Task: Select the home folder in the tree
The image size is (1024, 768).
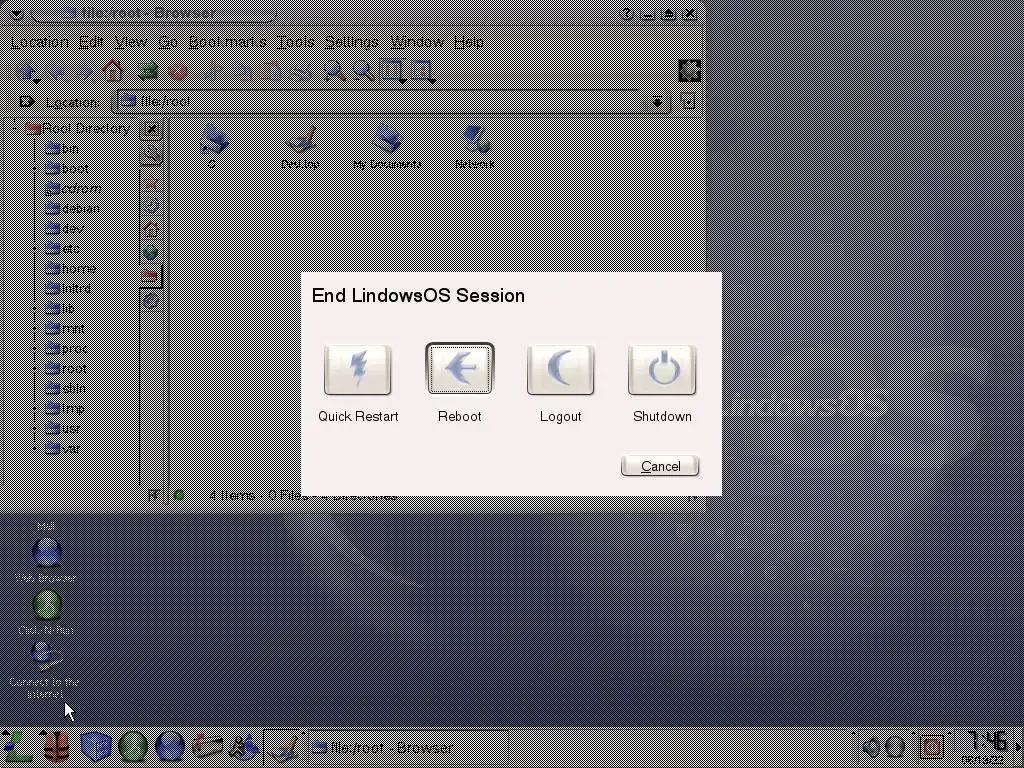Action: point(71,268)
